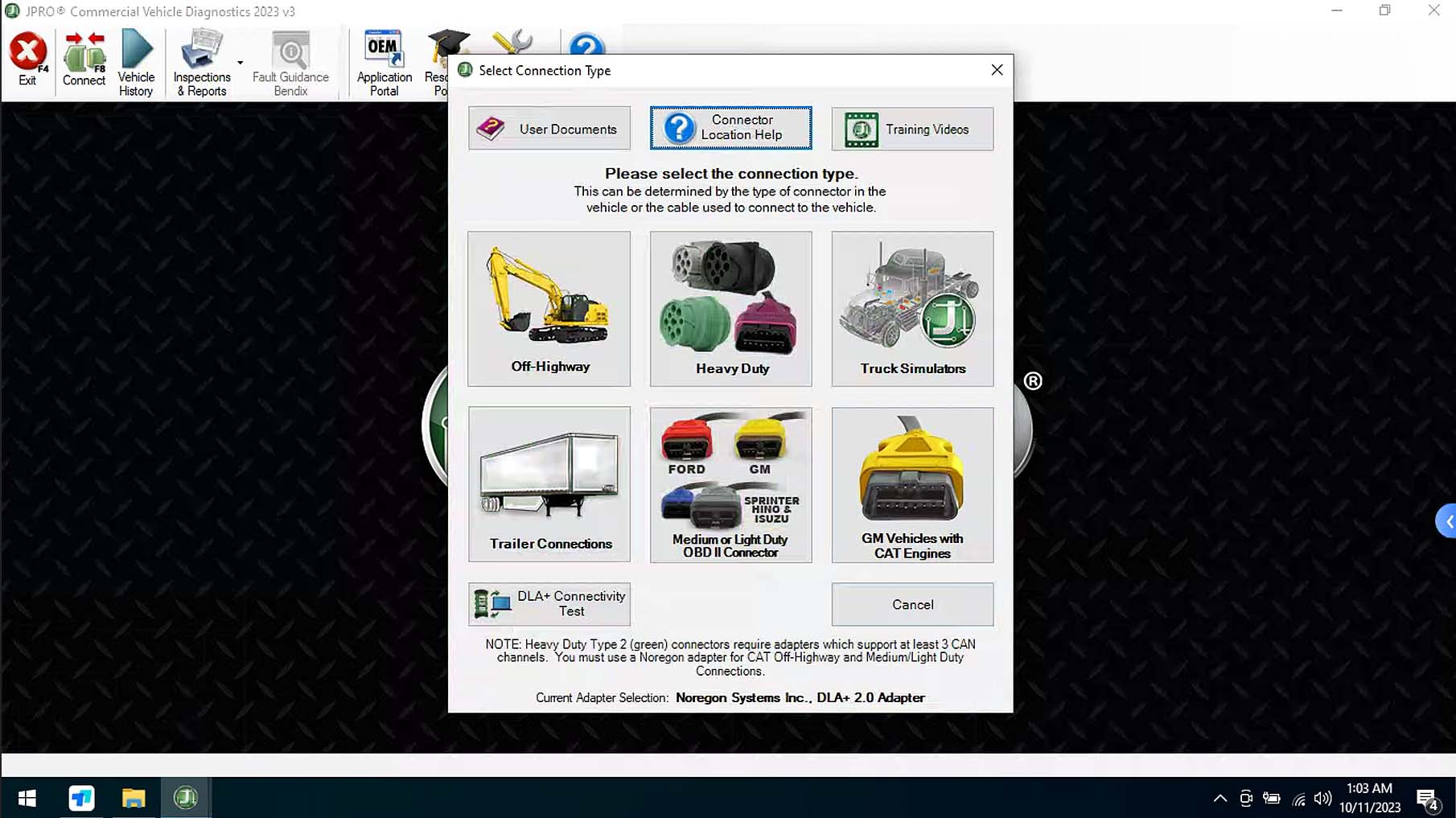
Task: Open Windows Start menu
Action: click(x=27, y=798)
